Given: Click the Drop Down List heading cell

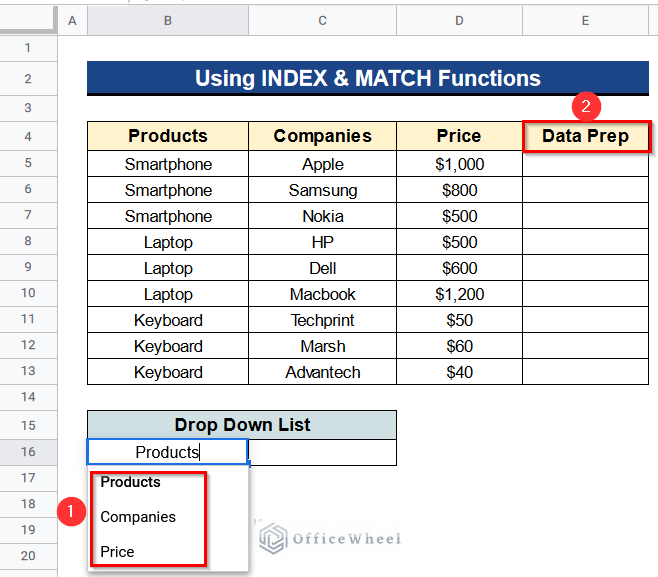Looking at the screenshot, I should click(x=242, y=425).
